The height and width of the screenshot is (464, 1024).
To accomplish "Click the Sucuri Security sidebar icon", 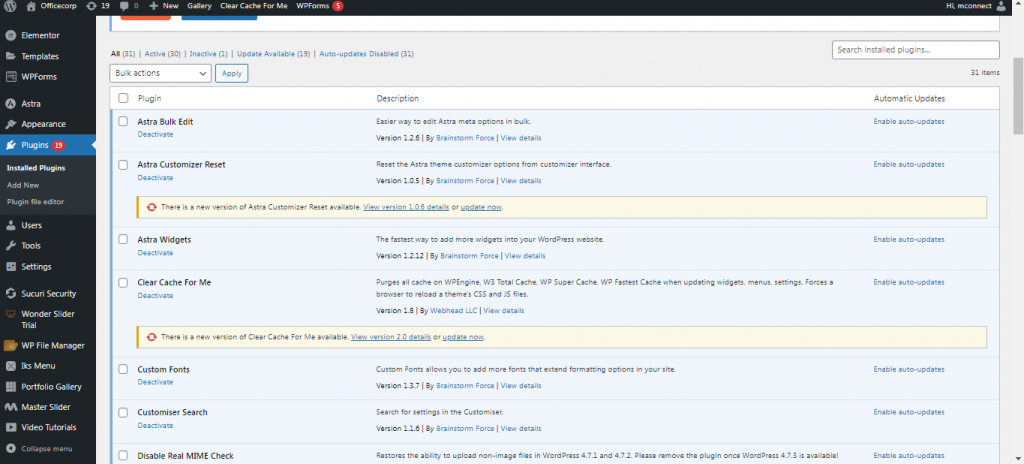I will tap(10, 294).
